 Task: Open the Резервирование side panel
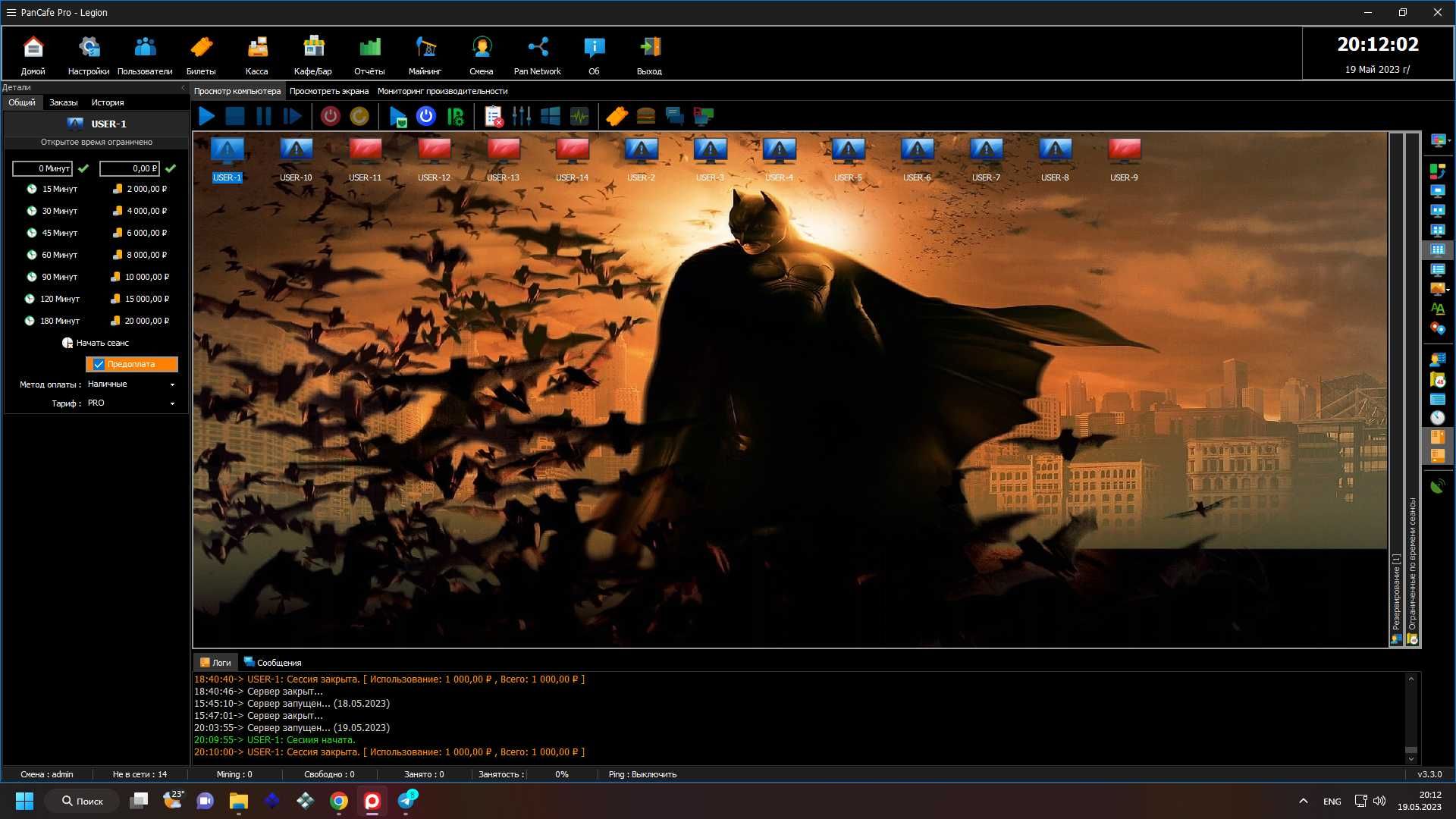[x=1396, y=599]
